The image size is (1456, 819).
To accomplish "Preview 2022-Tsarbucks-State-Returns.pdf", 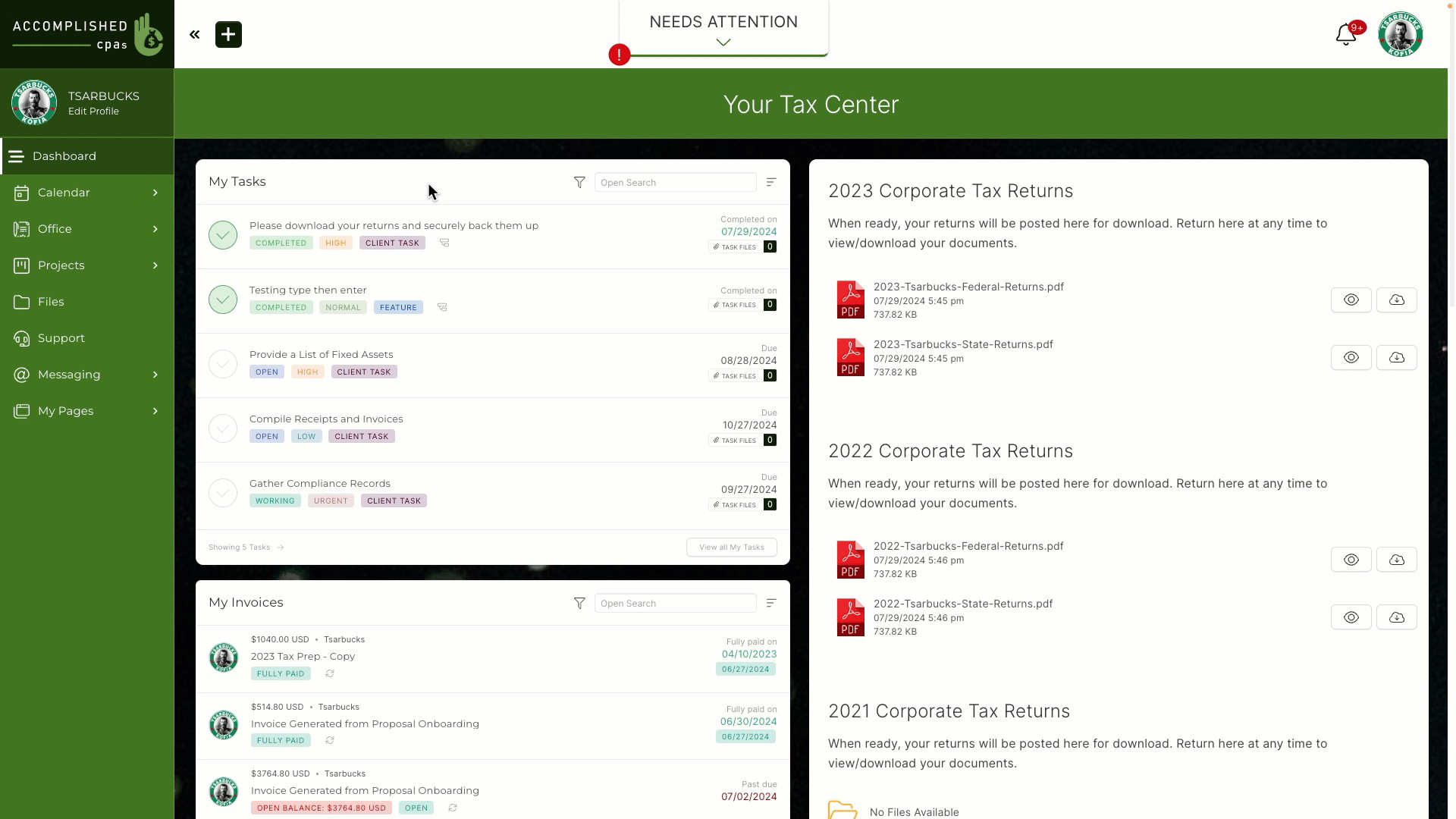I will tap(1351, 617).
